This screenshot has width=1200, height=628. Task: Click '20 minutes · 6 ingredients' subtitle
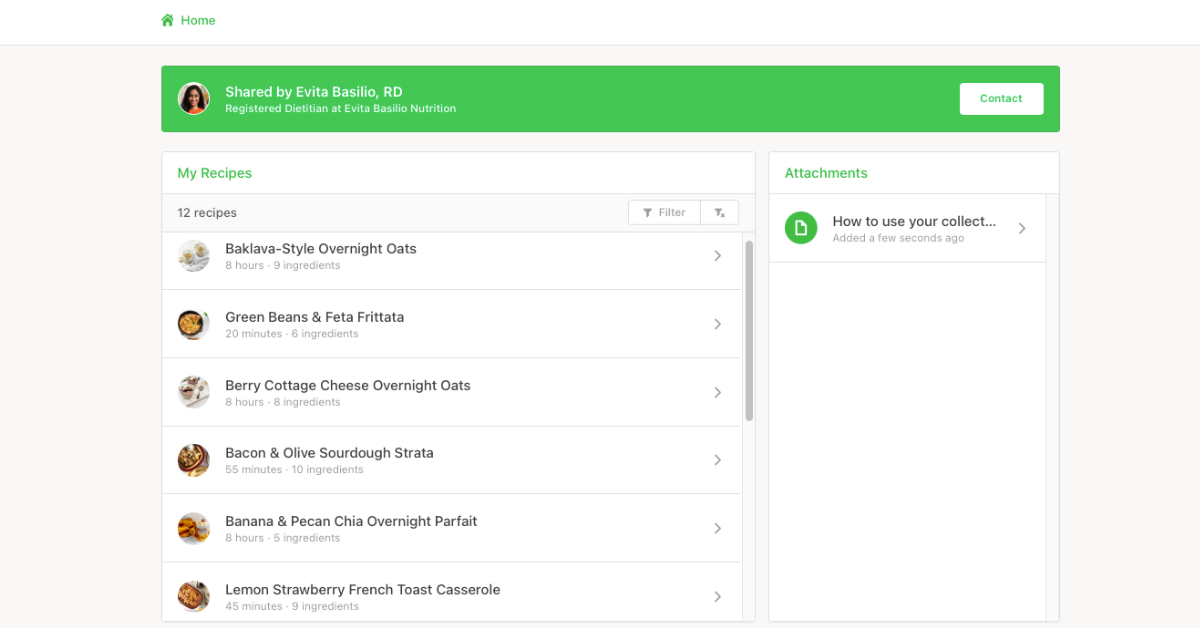click(x=292, y=334)
